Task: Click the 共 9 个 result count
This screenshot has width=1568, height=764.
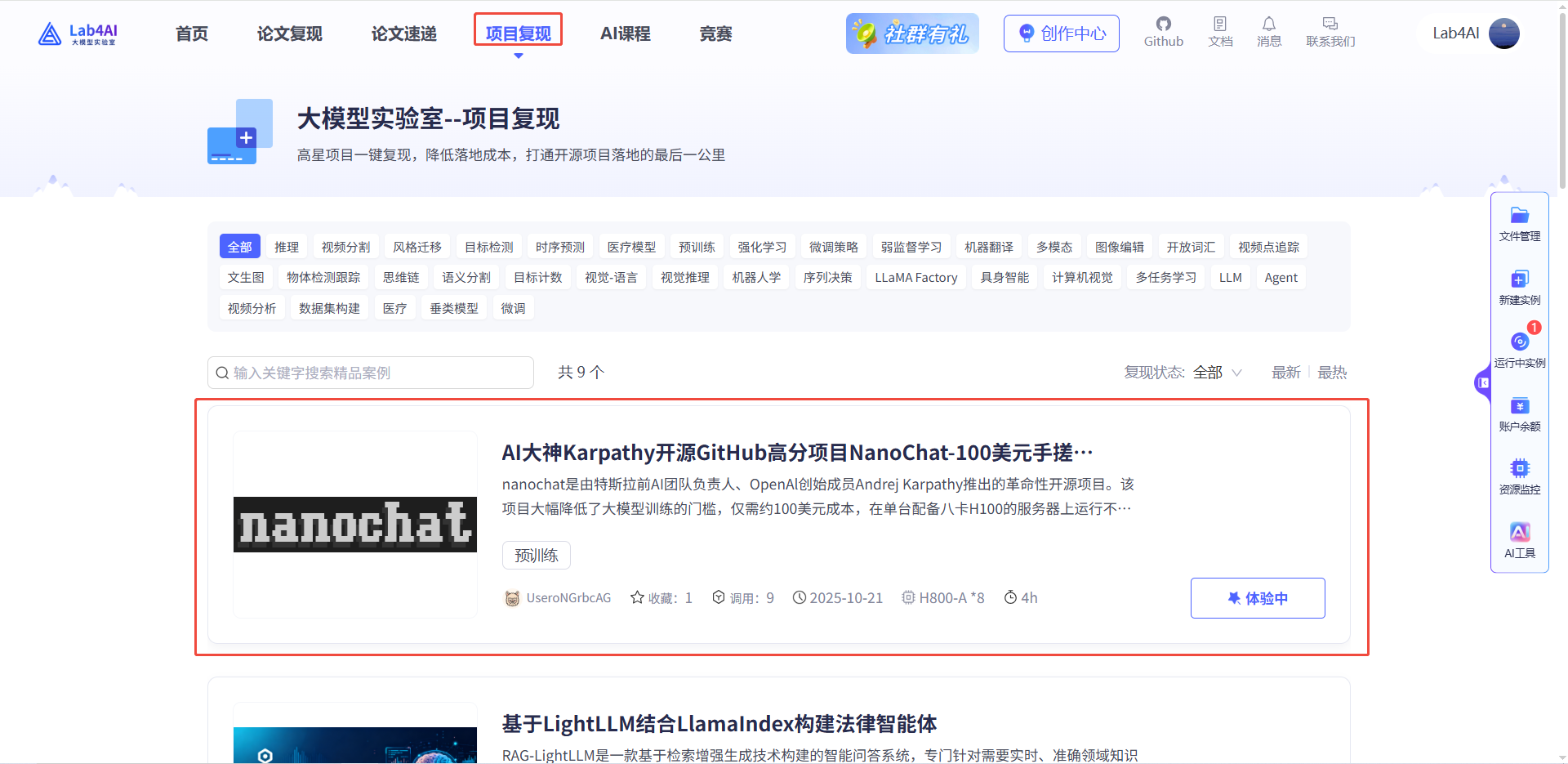Action: [x=581, y=373]
